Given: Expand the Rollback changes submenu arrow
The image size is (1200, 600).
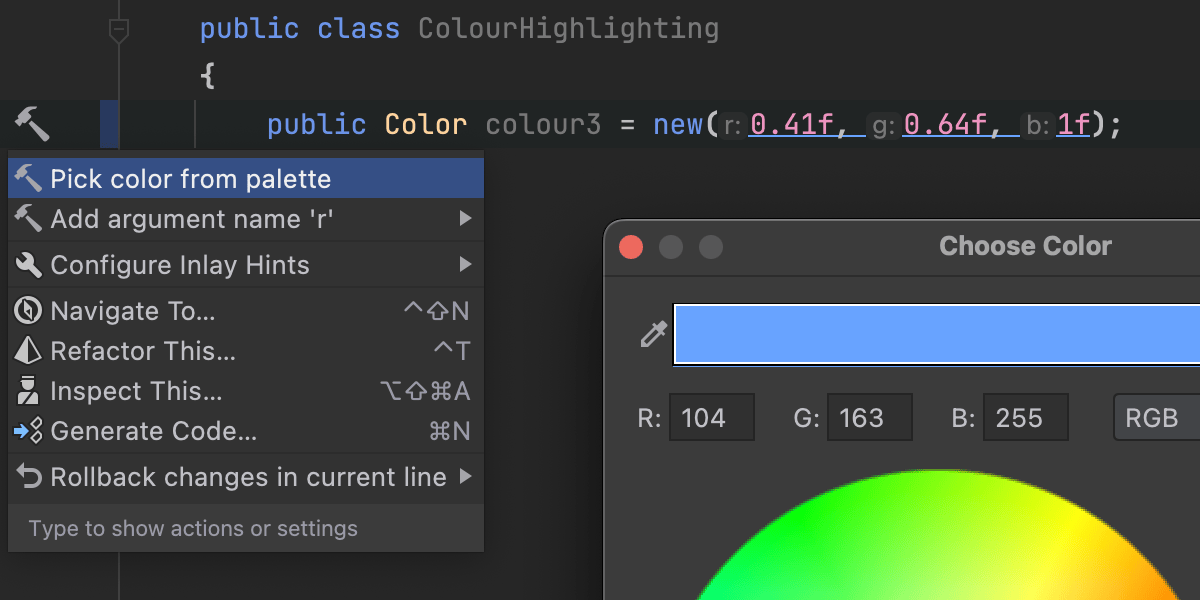Looking at the screenshot, I should 465,477.
